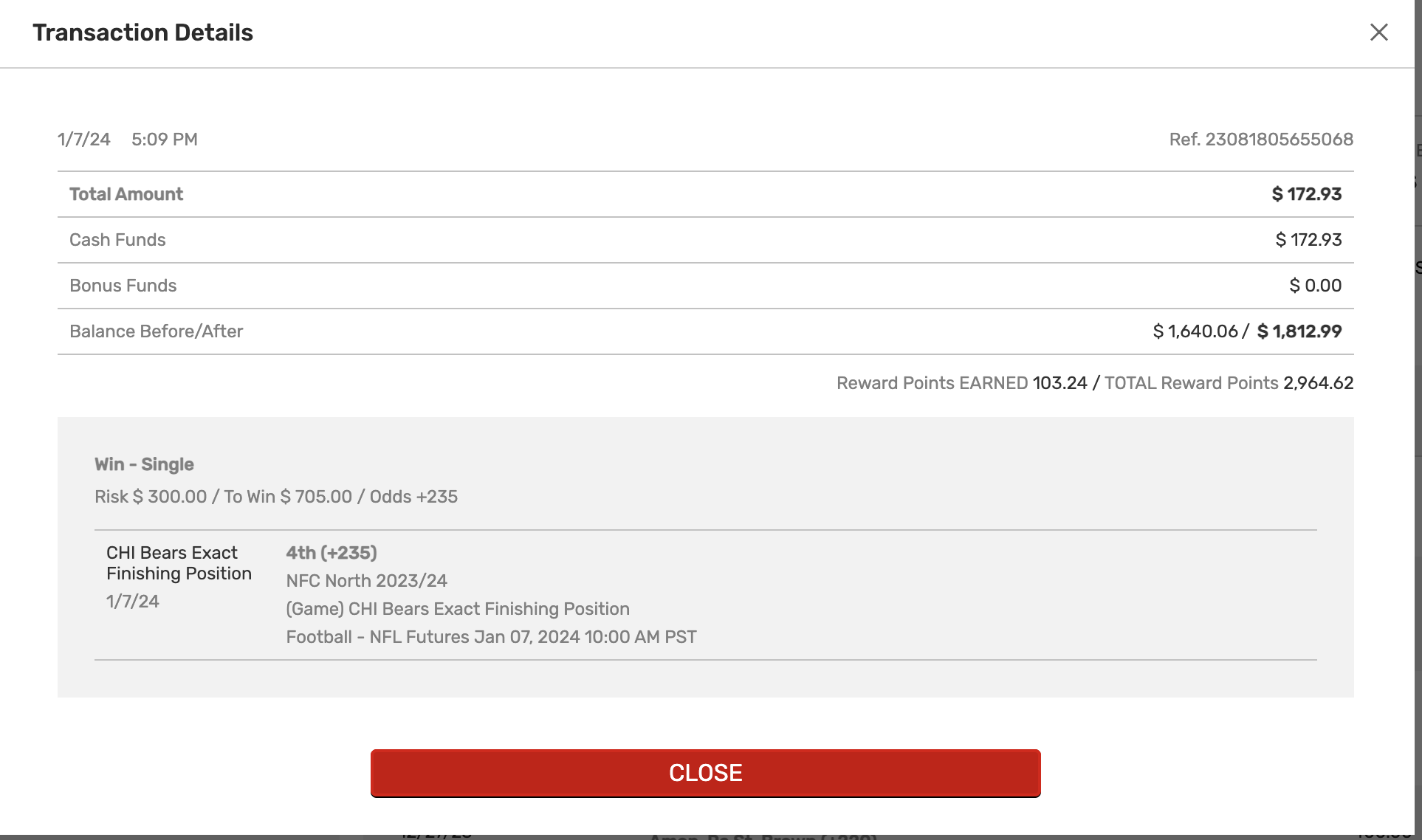Click the Transaction Details heading
This screenshot has width=1422, height=840.
point(142,32)
